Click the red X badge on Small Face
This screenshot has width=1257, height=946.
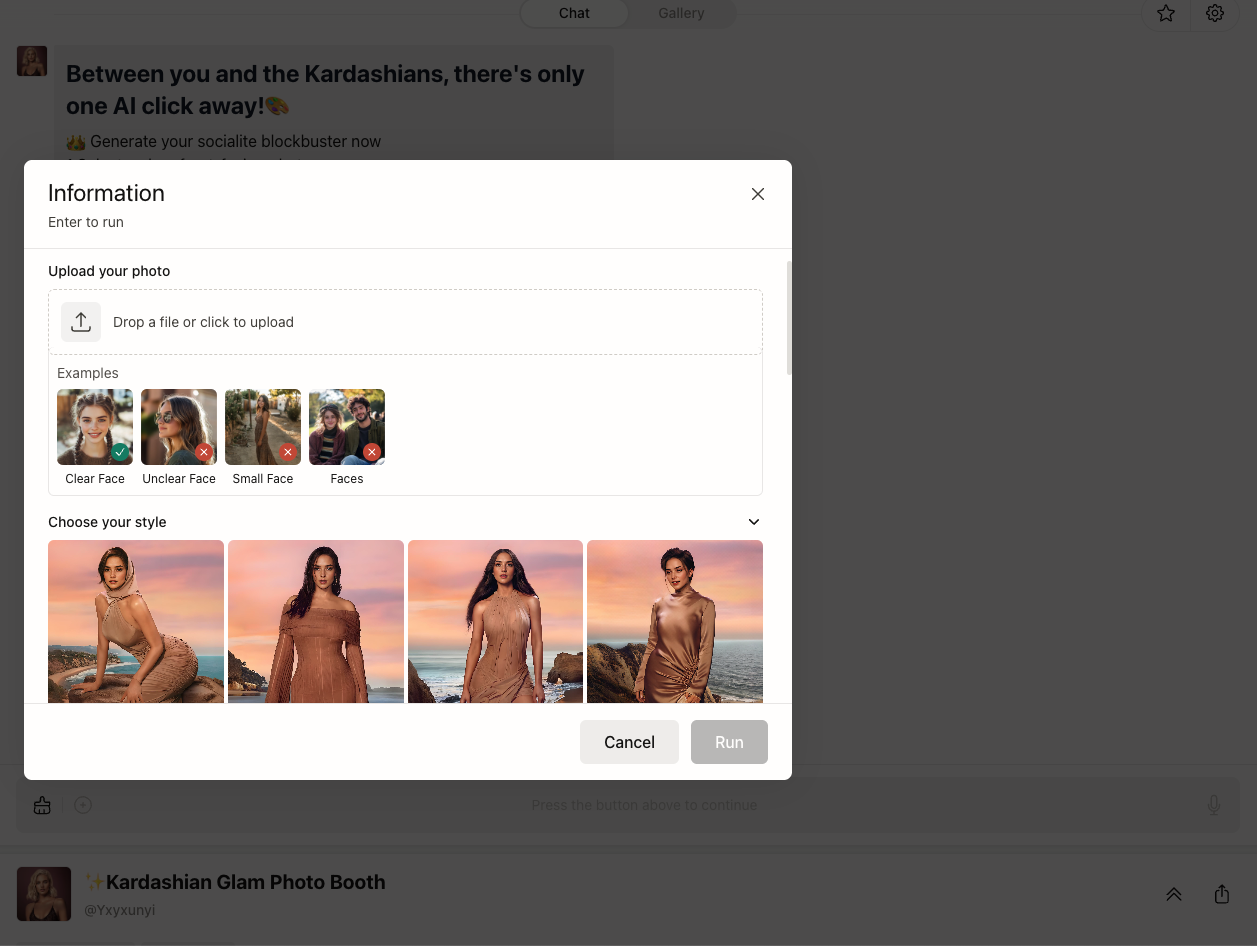[x=288, y=452]
